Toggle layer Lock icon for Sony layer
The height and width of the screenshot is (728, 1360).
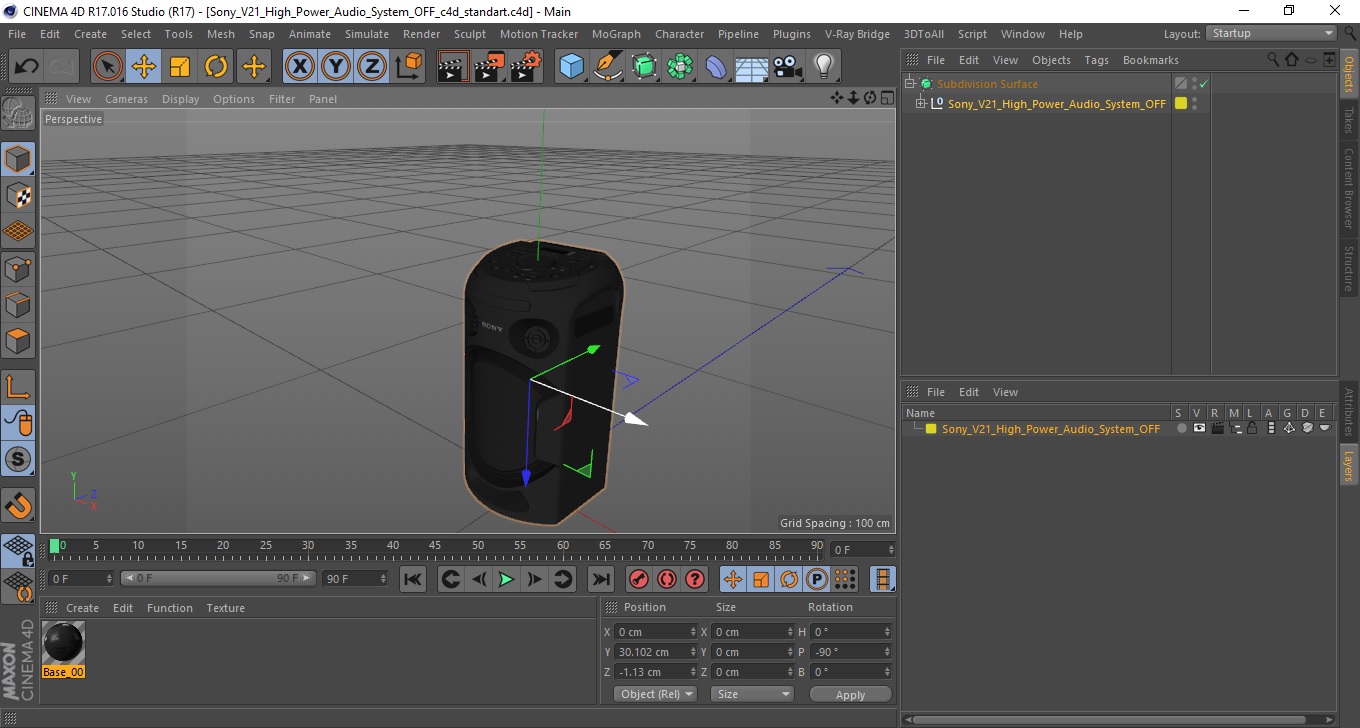pyautogui.click(x=1252, y=428)
